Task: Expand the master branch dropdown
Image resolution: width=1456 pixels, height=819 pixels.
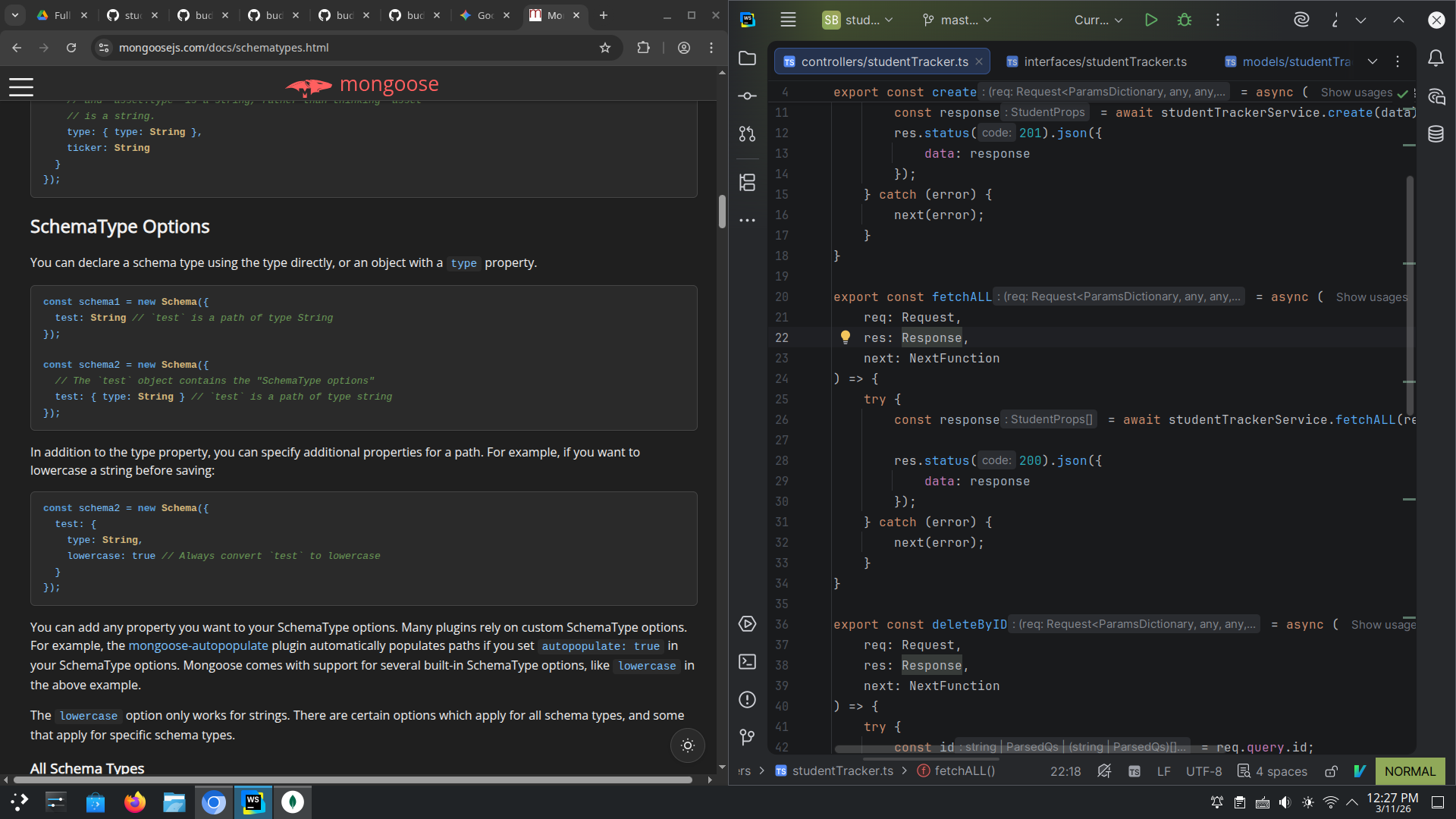Action: [x=956, y=20]
